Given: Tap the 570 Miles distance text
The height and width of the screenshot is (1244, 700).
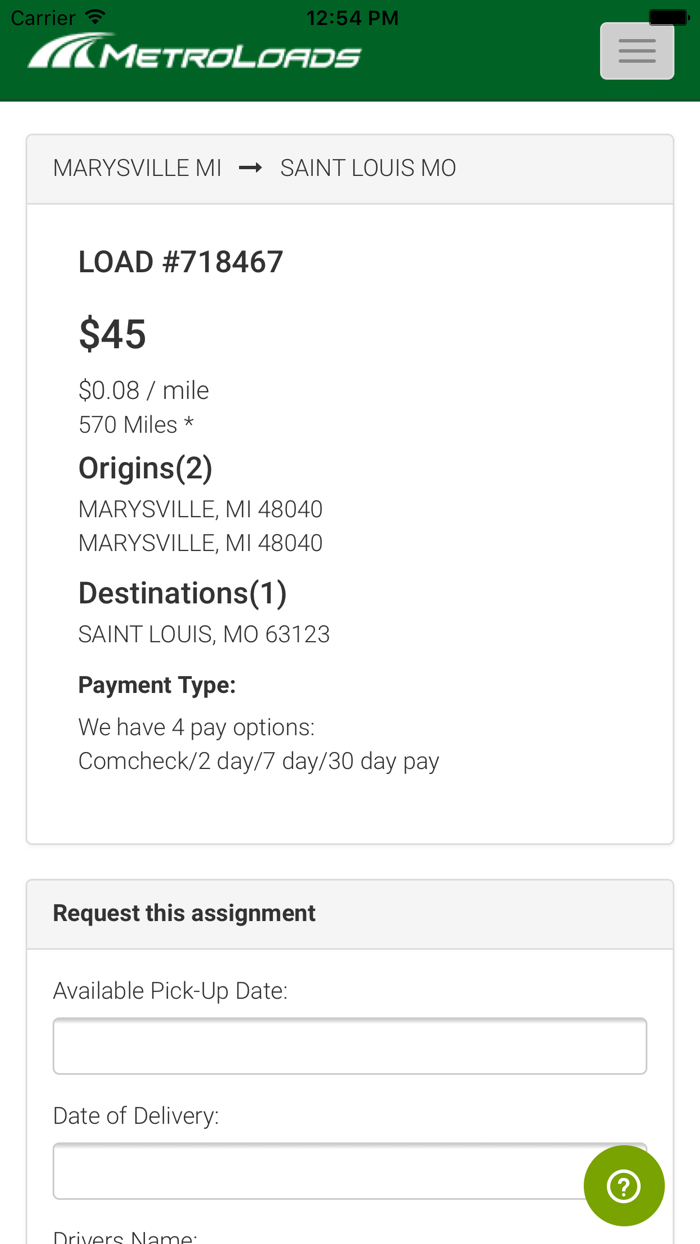Looking at the screenshot, I should point(135,424).
